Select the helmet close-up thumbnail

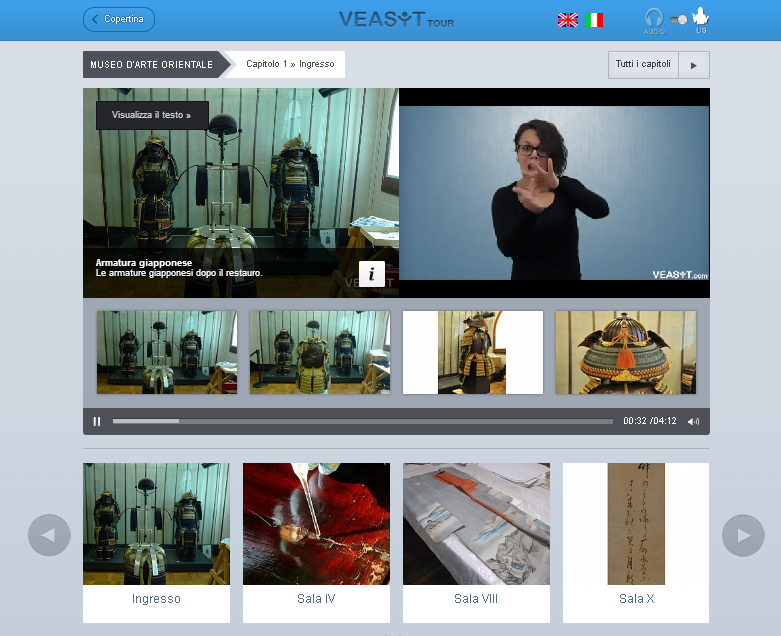tap(625, 352)
